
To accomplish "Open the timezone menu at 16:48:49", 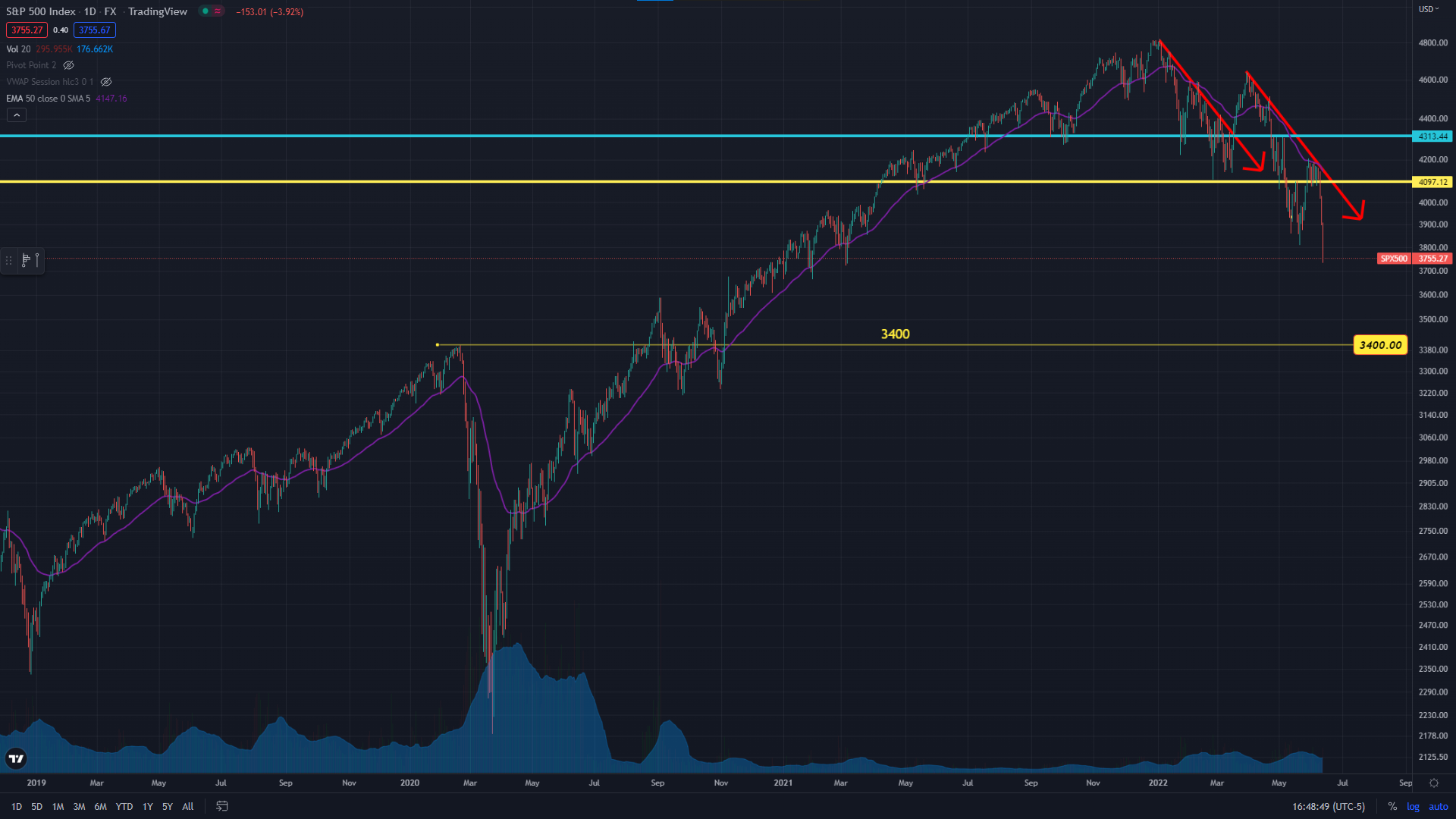I will [x=1328, y=806].
